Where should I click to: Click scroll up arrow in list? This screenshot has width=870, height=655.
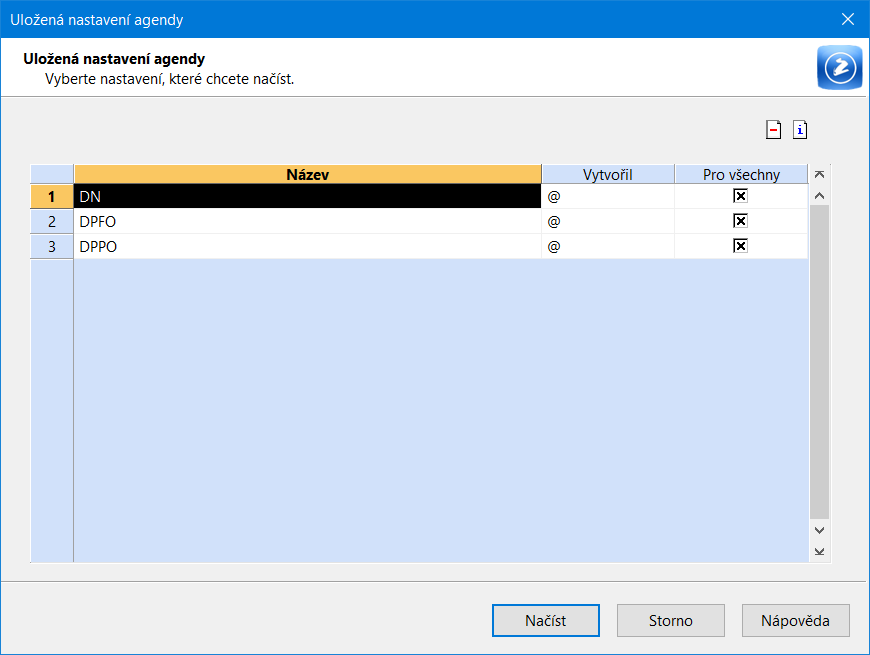tap(819, 196)
